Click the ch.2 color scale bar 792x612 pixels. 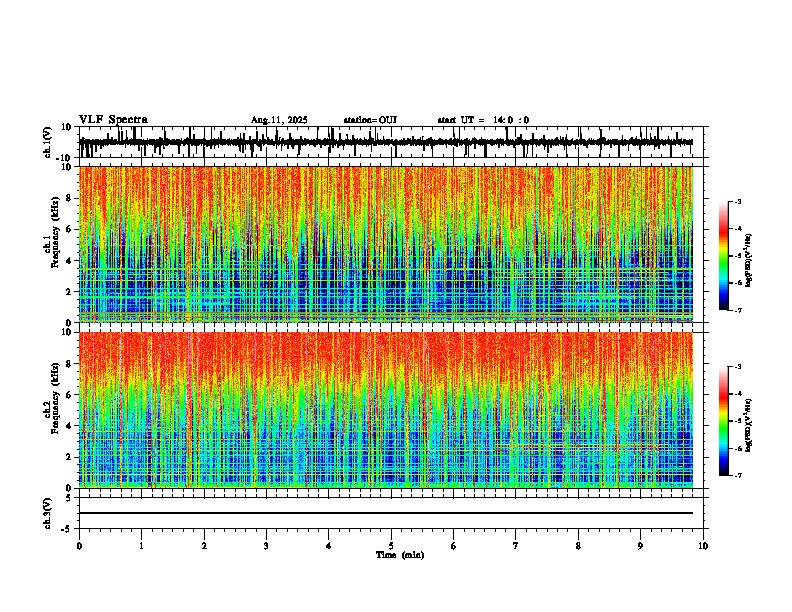pyautogui.click(x=723, y=421)
